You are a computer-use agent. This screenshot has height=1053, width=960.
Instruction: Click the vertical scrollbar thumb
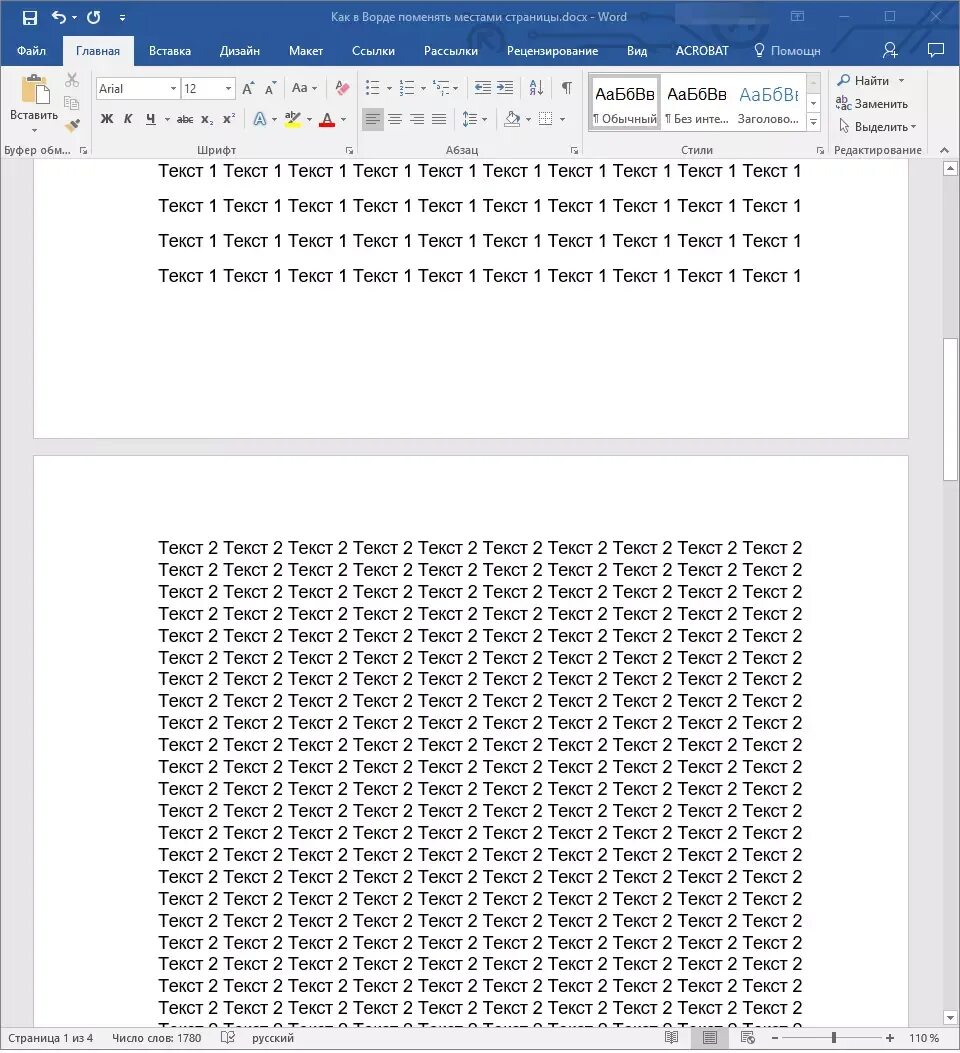(950, 410)
